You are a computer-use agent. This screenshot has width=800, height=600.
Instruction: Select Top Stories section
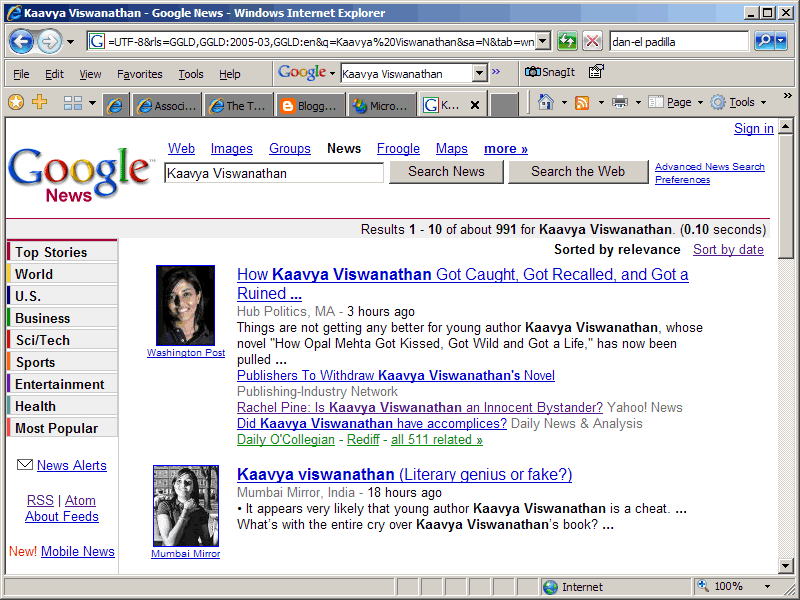pos(62,252)
